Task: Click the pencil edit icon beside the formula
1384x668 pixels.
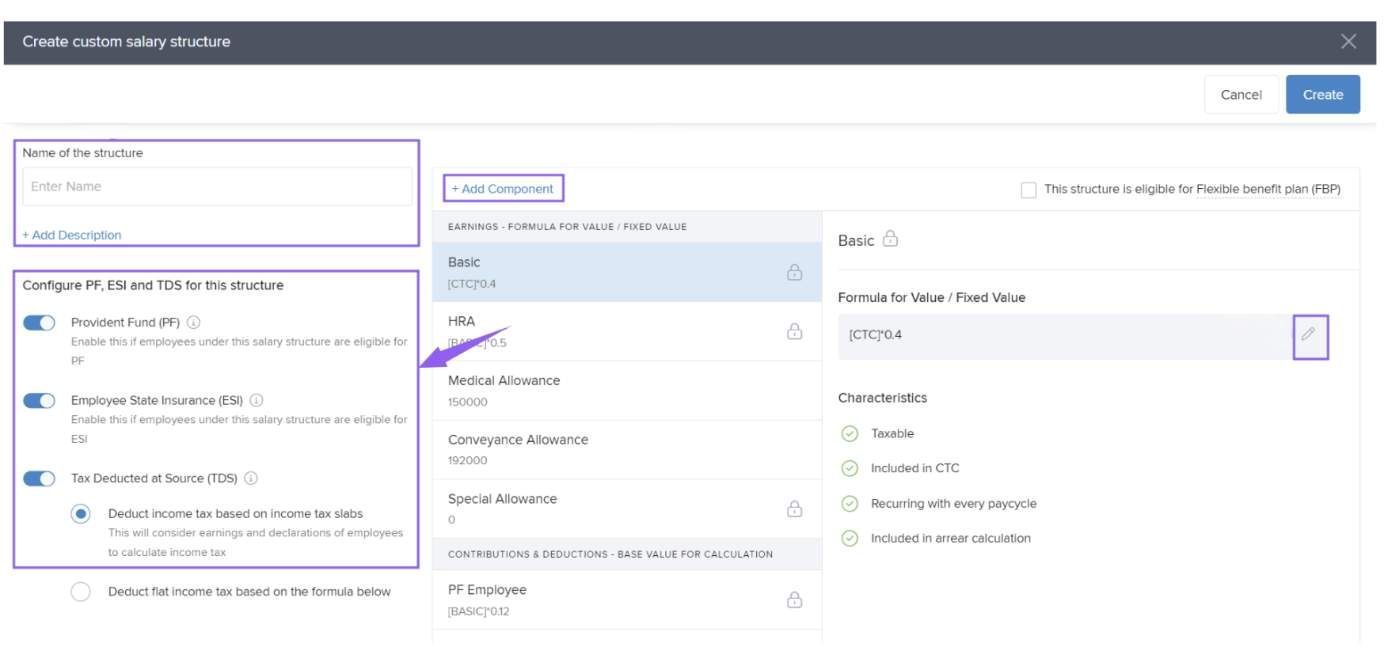Action: (1309, 335)
